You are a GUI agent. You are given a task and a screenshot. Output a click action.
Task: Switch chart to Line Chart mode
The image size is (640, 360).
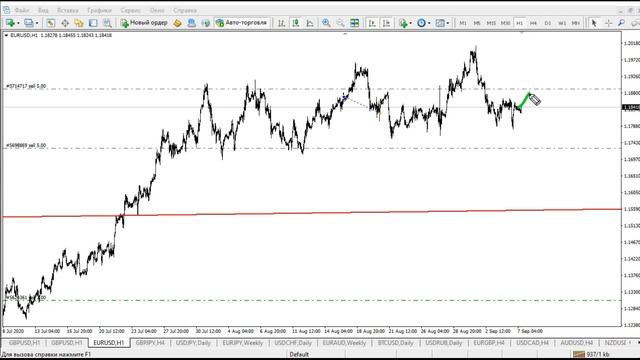(310, 23)
